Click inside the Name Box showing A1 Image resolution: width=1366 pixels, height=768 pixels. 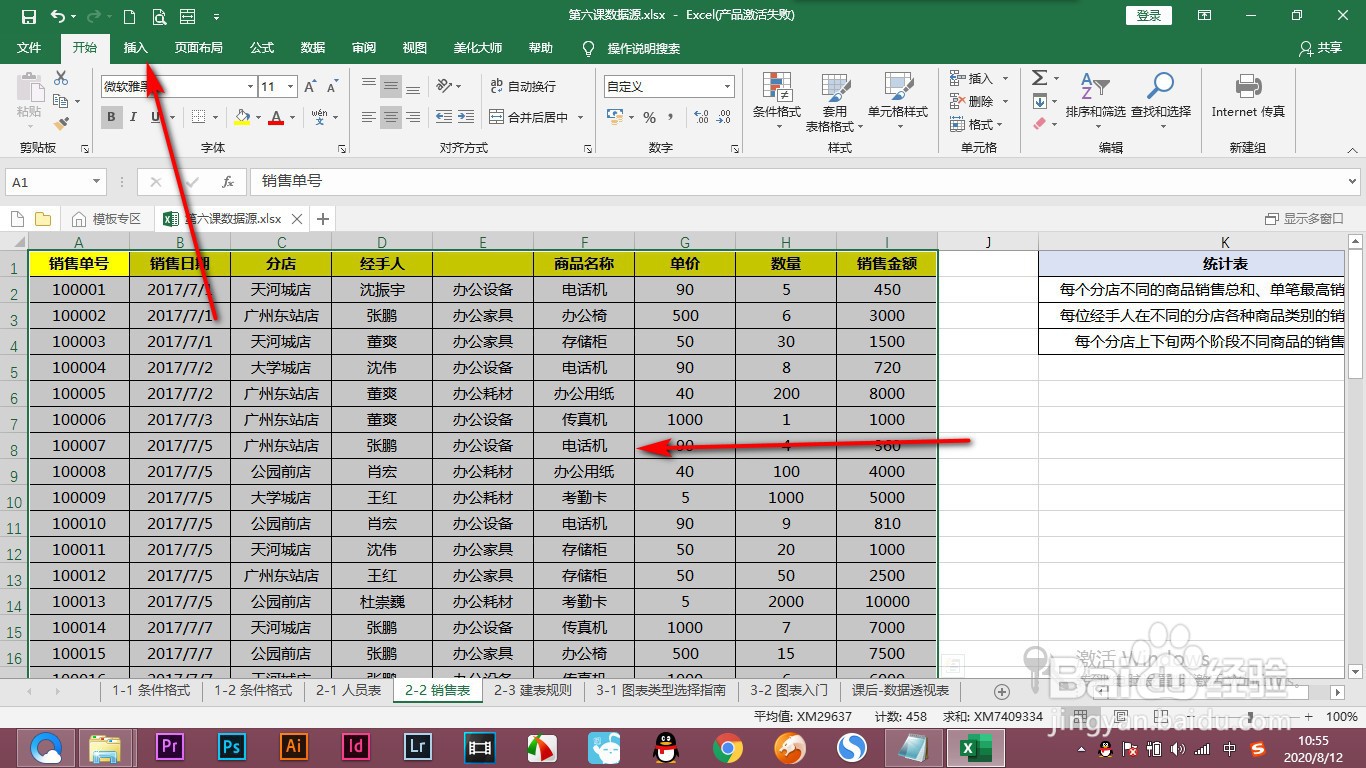[x=47, y=181]
